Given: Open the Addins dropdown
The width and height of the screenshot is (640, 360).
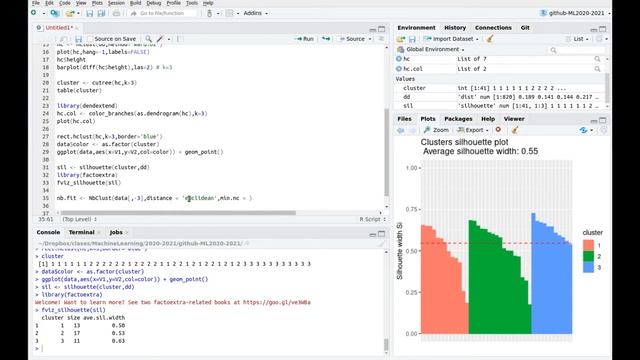Looking at the screenshot, I should pyautogui.click(x=256, y=13).
